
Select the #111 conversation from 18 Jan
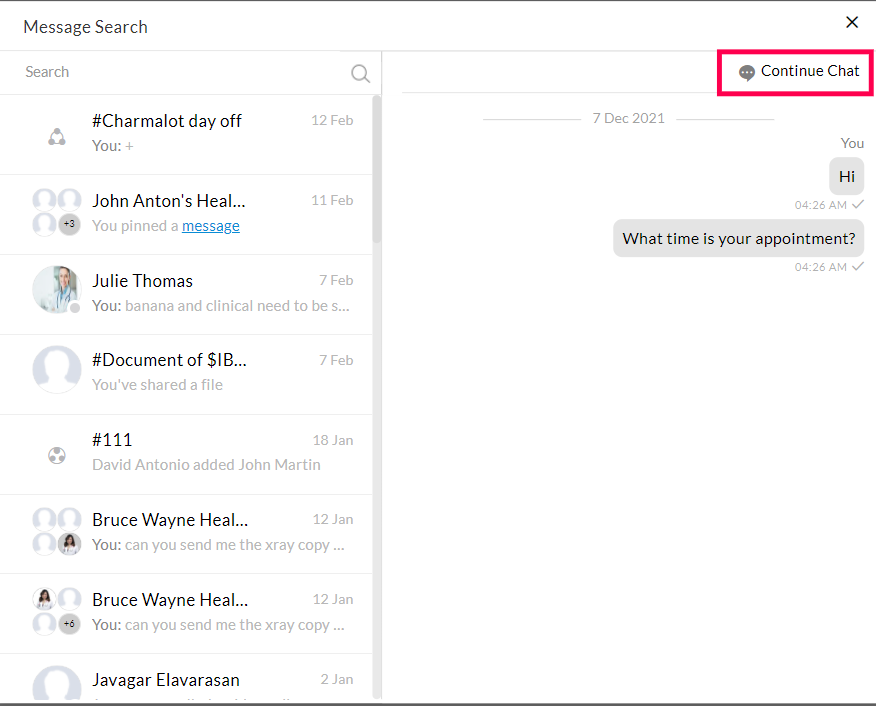click(200, 452)
